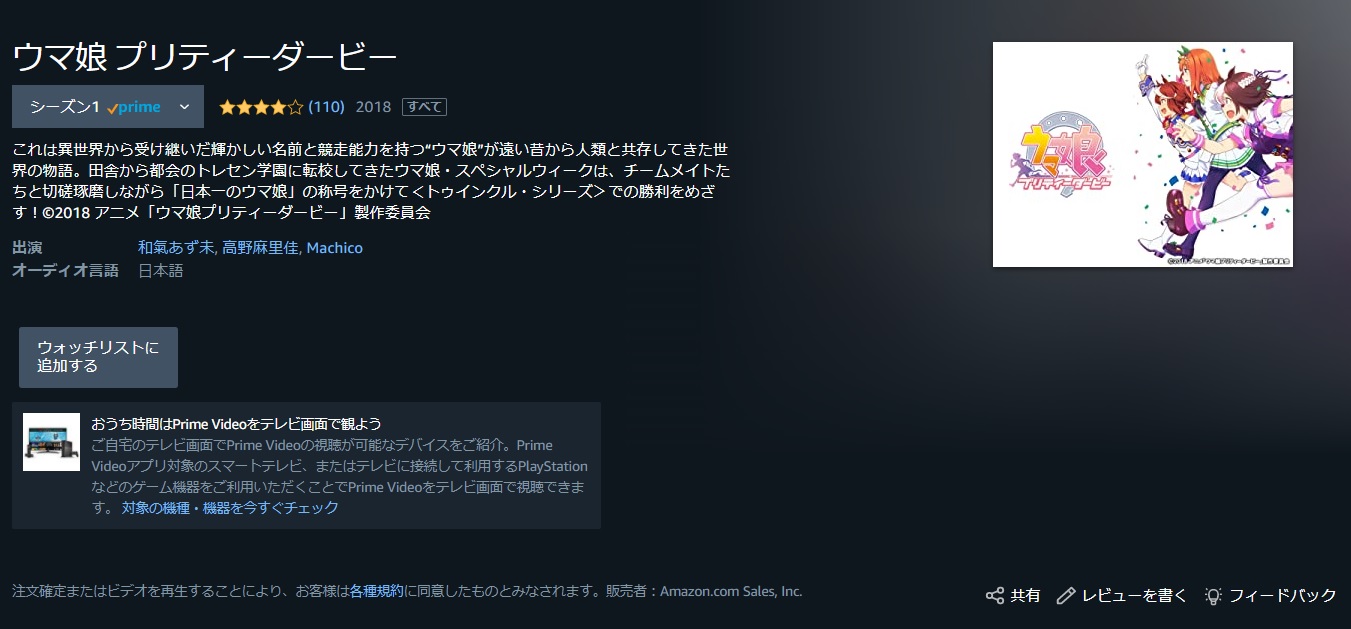This screenshot has width=1351, height=629.
Task: Click the pencil icon for レビューを書く
Action: coord(1066,595)
